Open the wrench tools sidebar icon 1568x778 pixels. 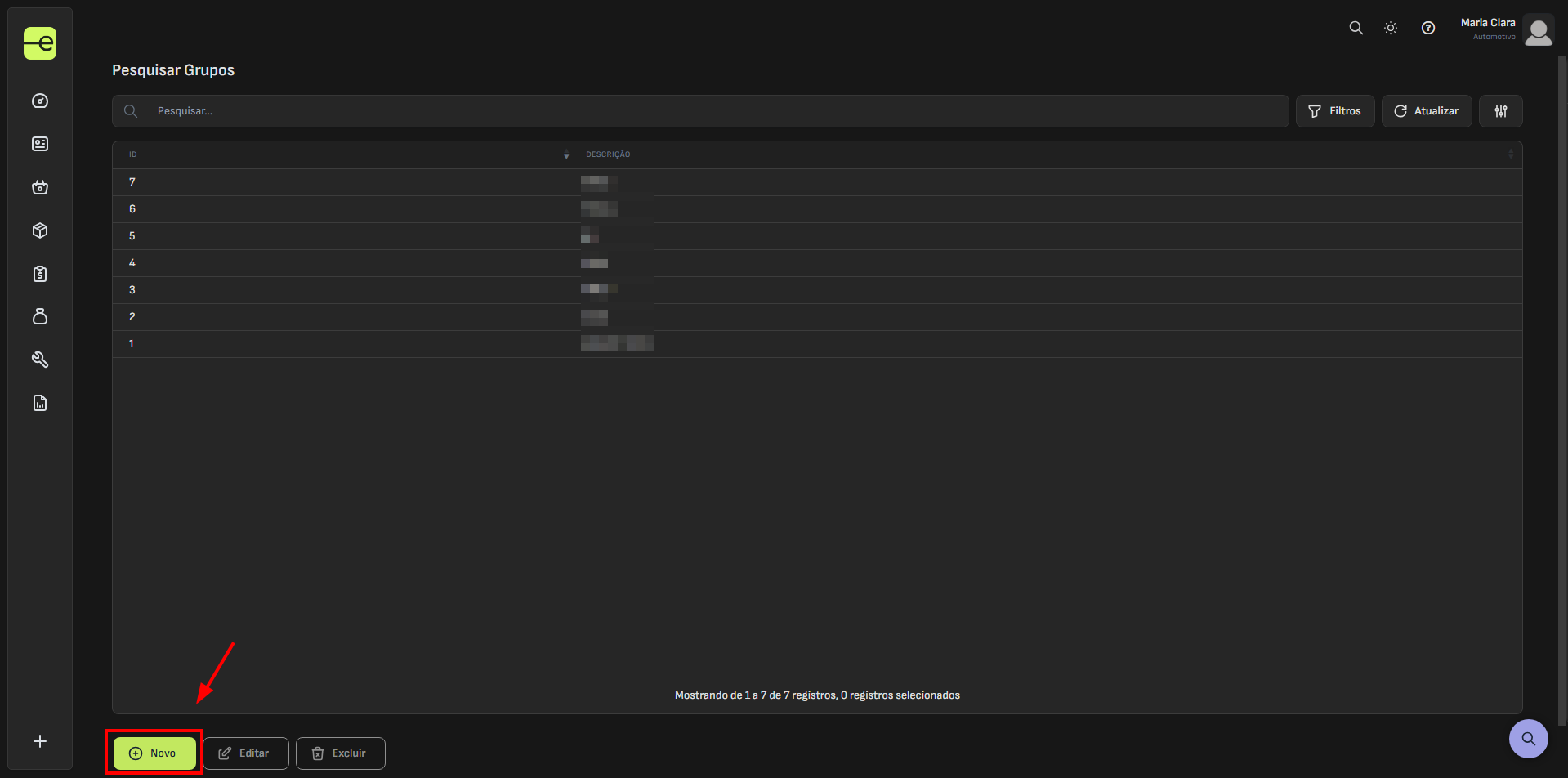tap(40, 360)
